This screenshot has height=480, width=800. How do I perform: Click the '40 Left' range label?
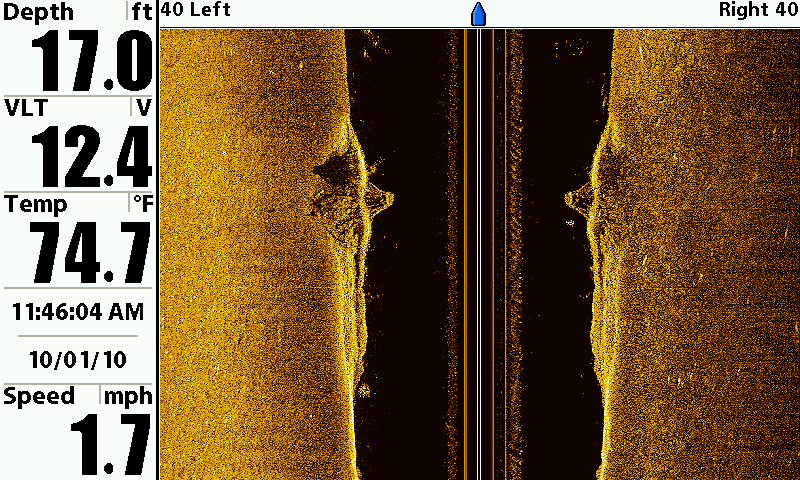point(196,10)
